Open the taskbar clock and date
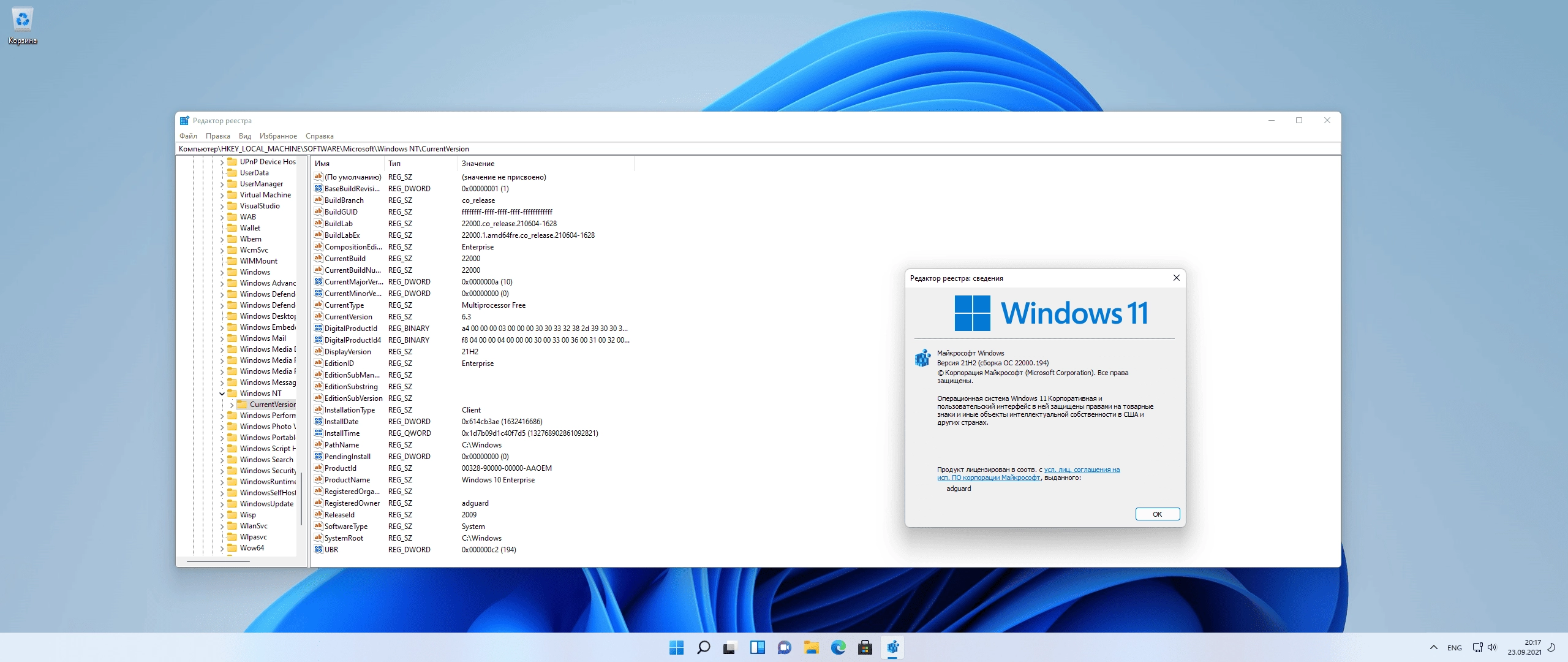The height and width of the screenshot is (662, 1568). pos(1525,647)
